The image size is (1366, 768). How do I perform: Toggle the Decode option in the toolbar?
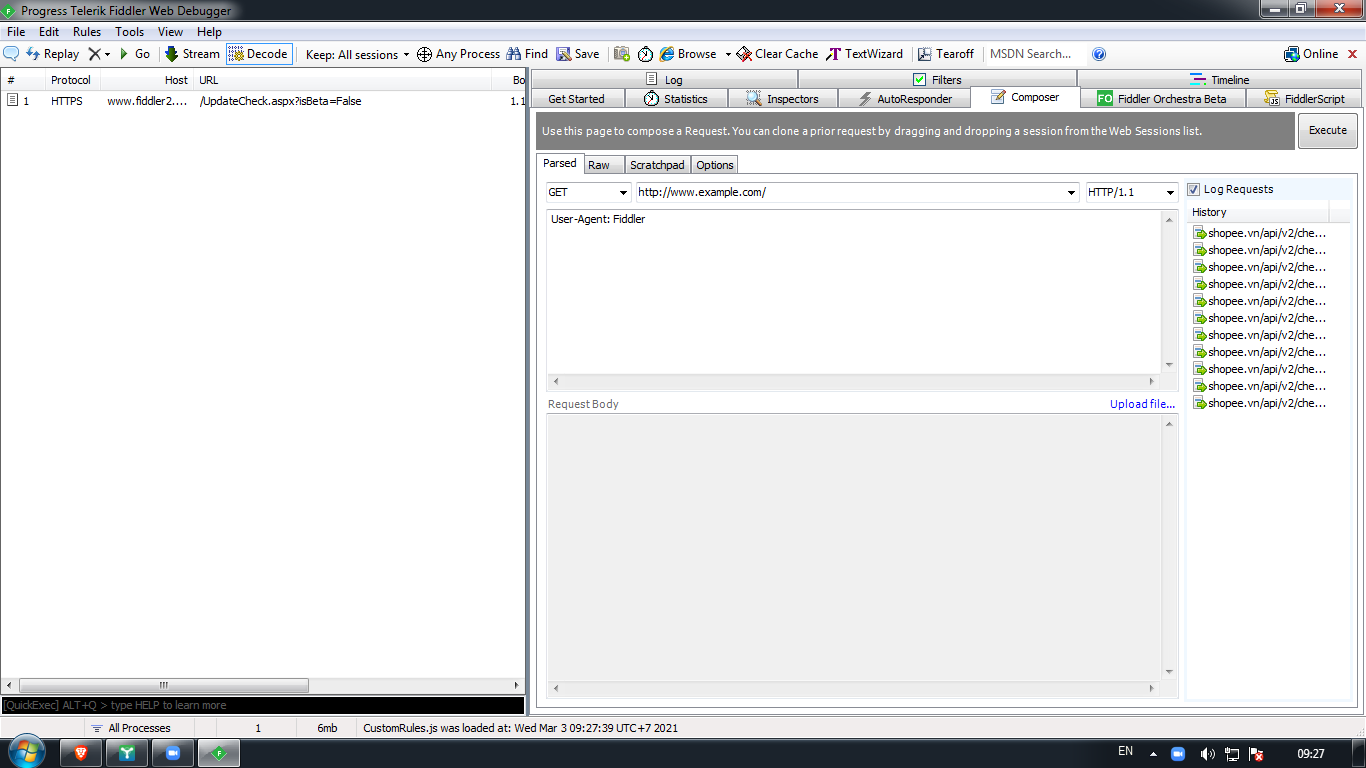coord(258,54)
